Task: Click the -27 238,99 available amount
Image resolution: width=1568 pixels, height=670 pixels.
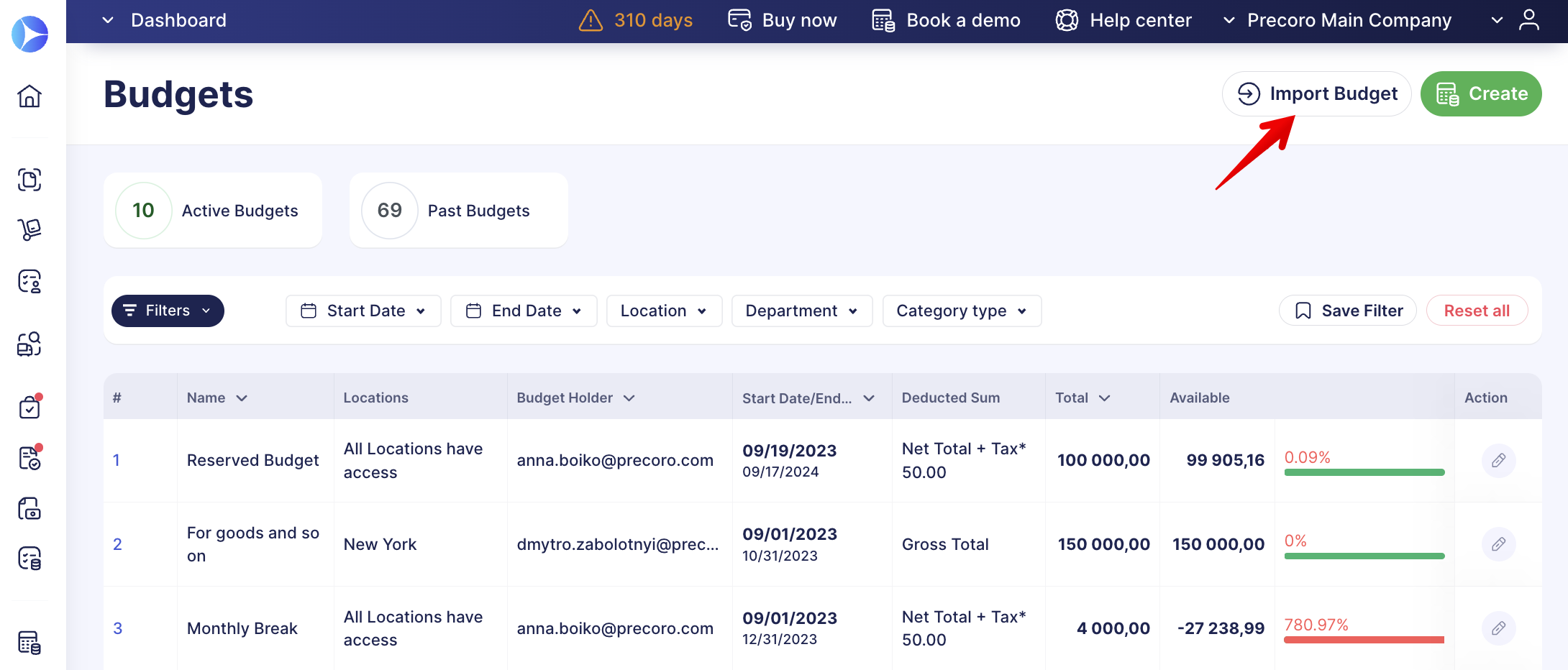Action: 1221,628
